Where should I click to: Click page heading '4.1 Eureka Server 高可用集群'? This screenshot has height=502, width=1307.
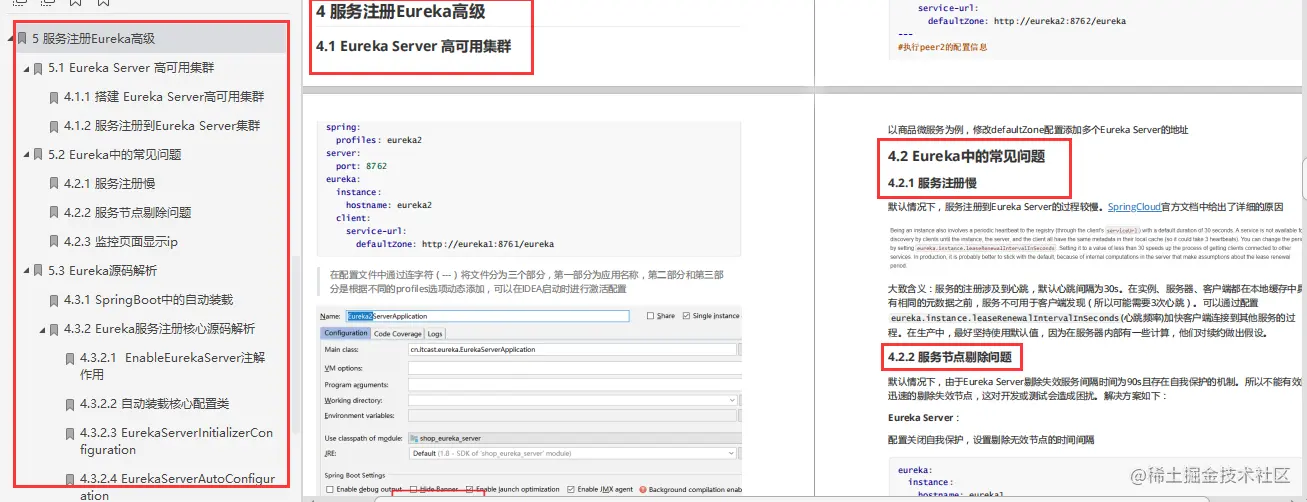tap(414, 46)
